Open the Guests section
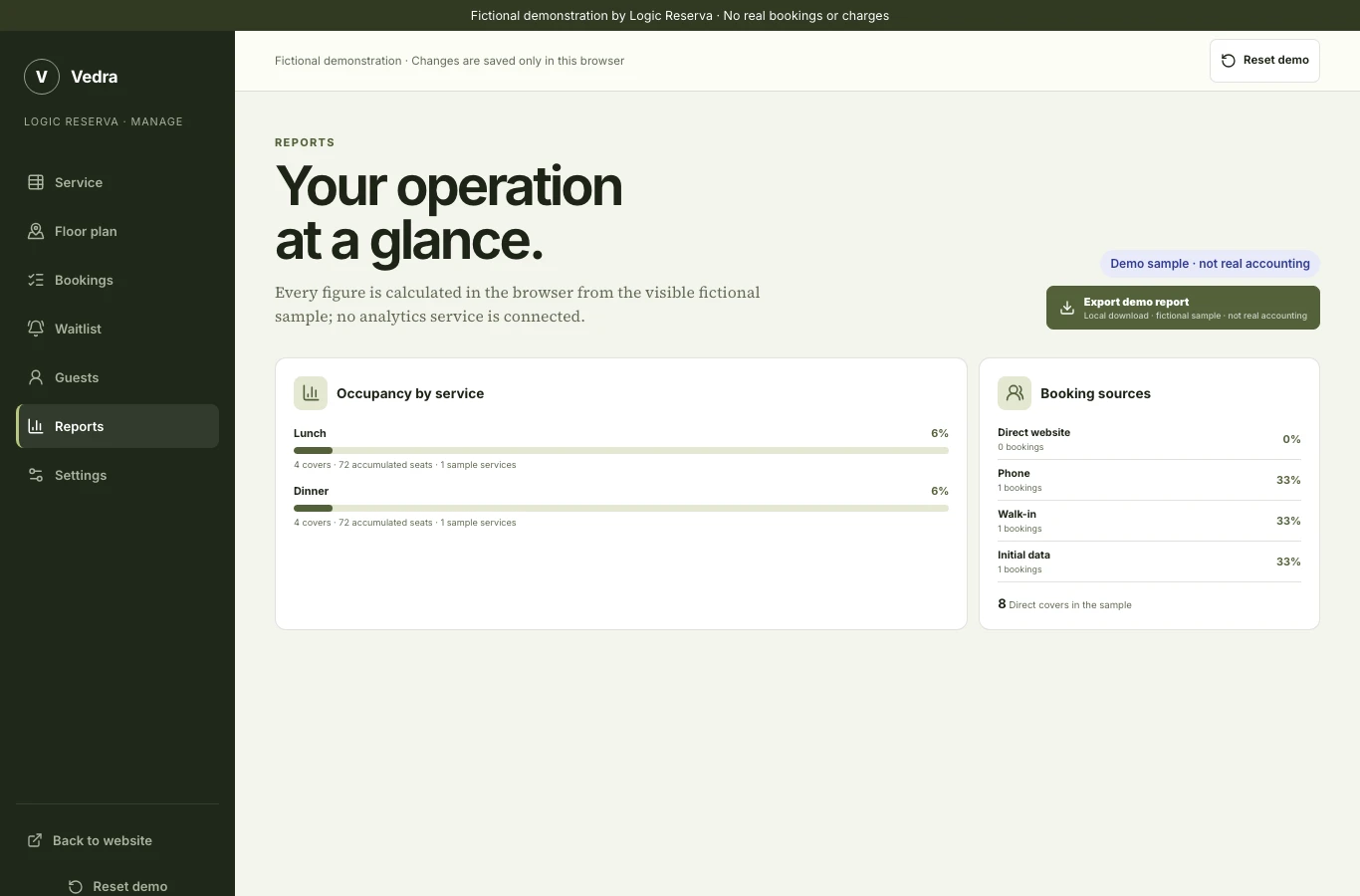Image resolution: width=1360 pixels, height=896 pixels. click(x=117, y=377)
